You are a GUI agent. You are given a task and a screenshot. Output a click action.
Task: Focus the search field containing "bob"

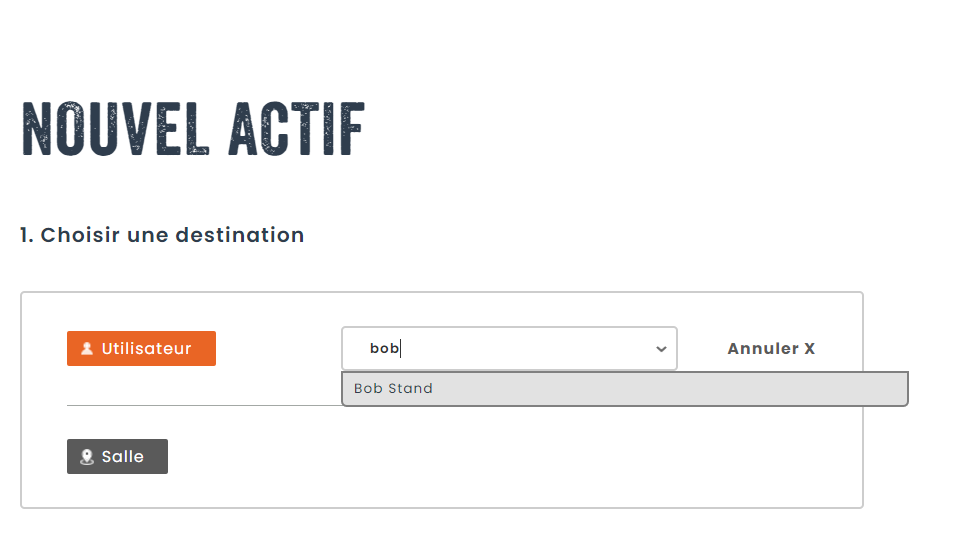pyautogui.click(x=500, y=349)
